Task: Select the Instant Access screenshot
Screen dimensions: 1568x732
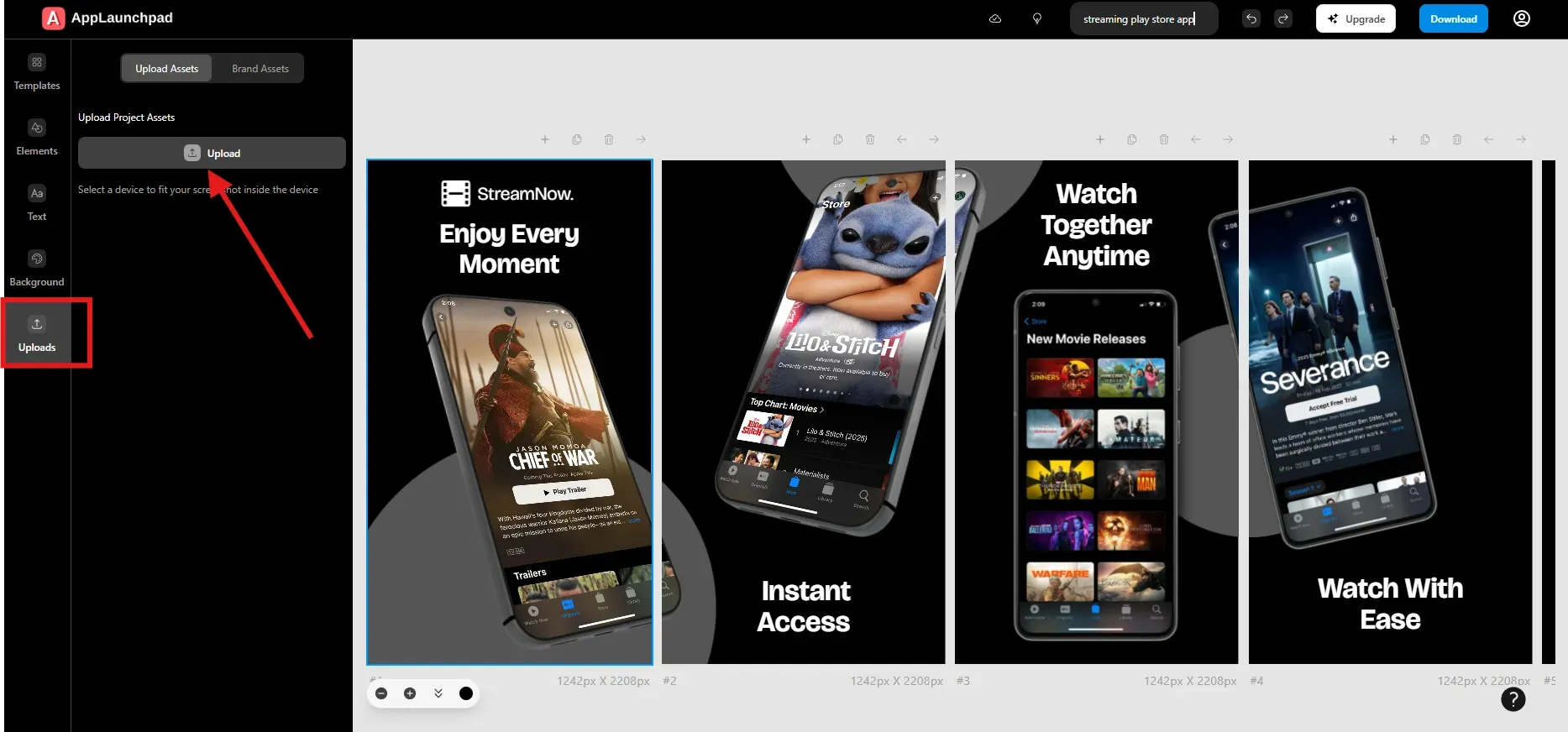Action: coord(804,412)
